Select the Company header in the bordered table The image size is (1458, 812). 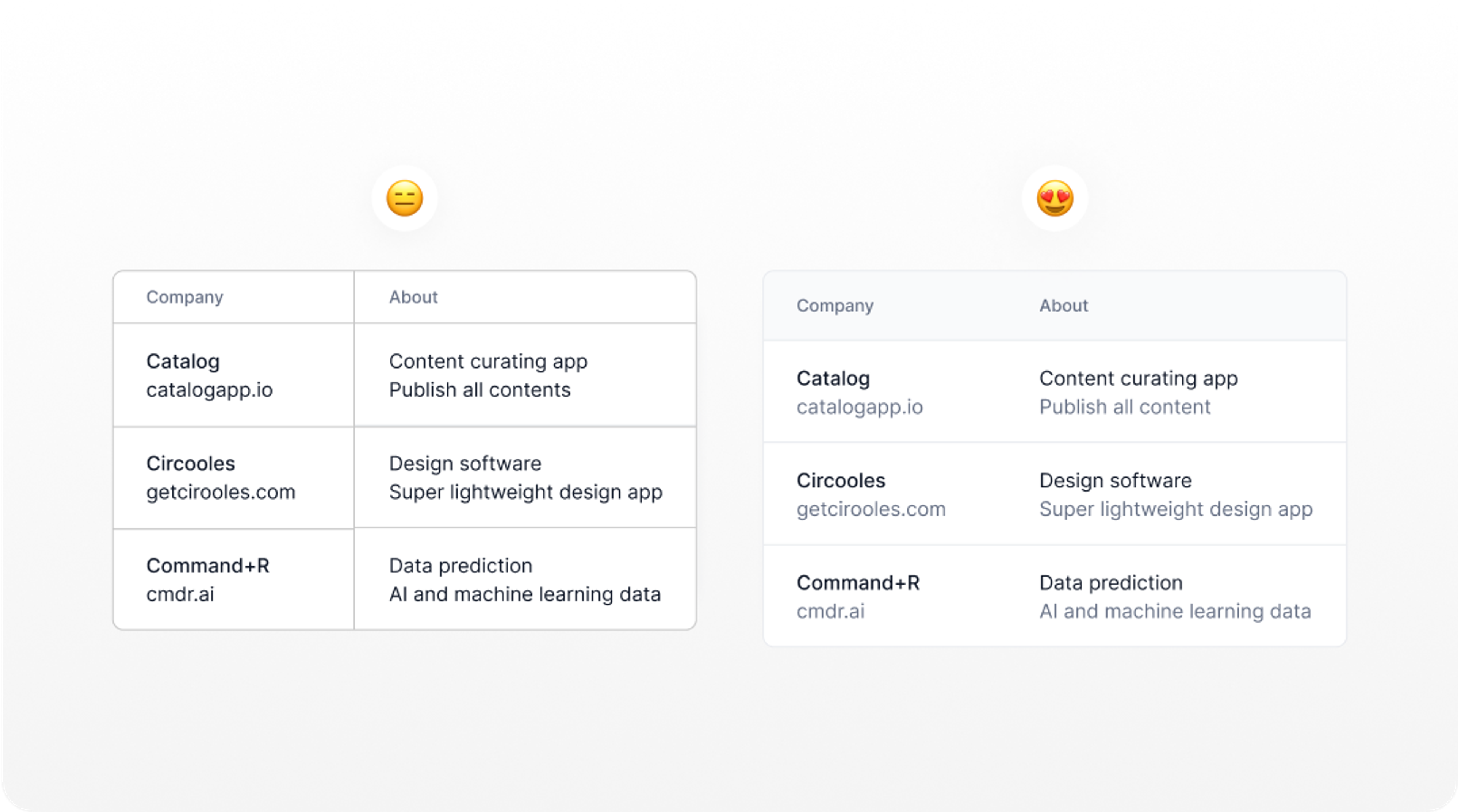(185, 297)
